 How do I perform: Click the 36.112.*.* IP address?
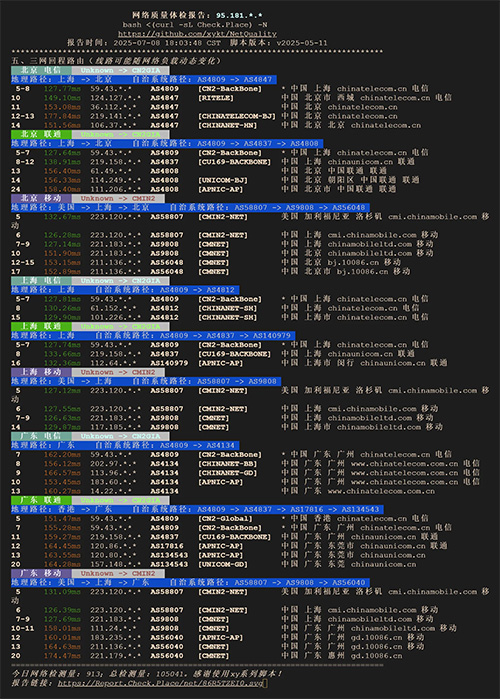point(113,107)
